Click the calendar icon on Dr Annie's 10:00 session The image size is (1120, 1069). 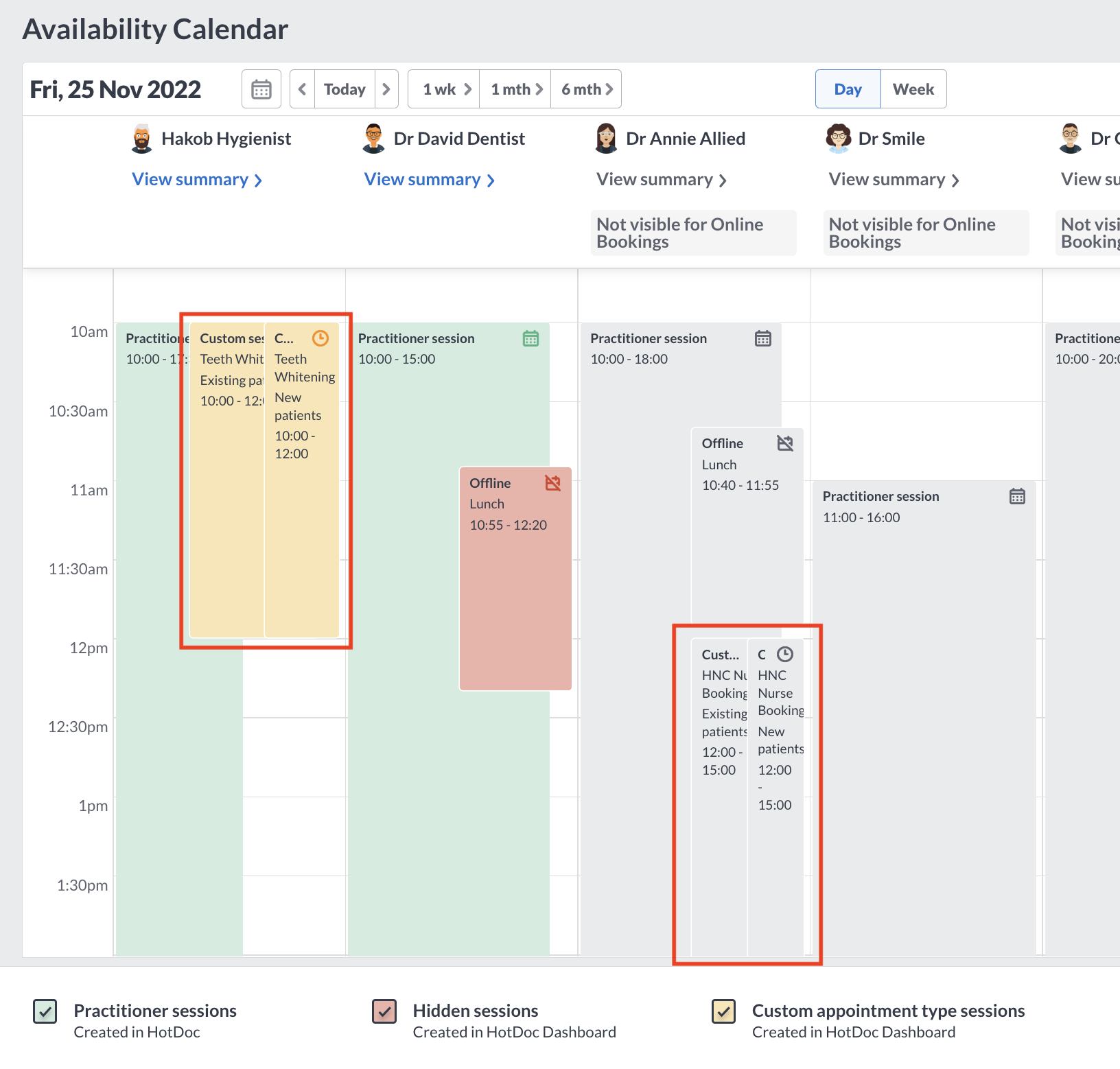(763, 338)
